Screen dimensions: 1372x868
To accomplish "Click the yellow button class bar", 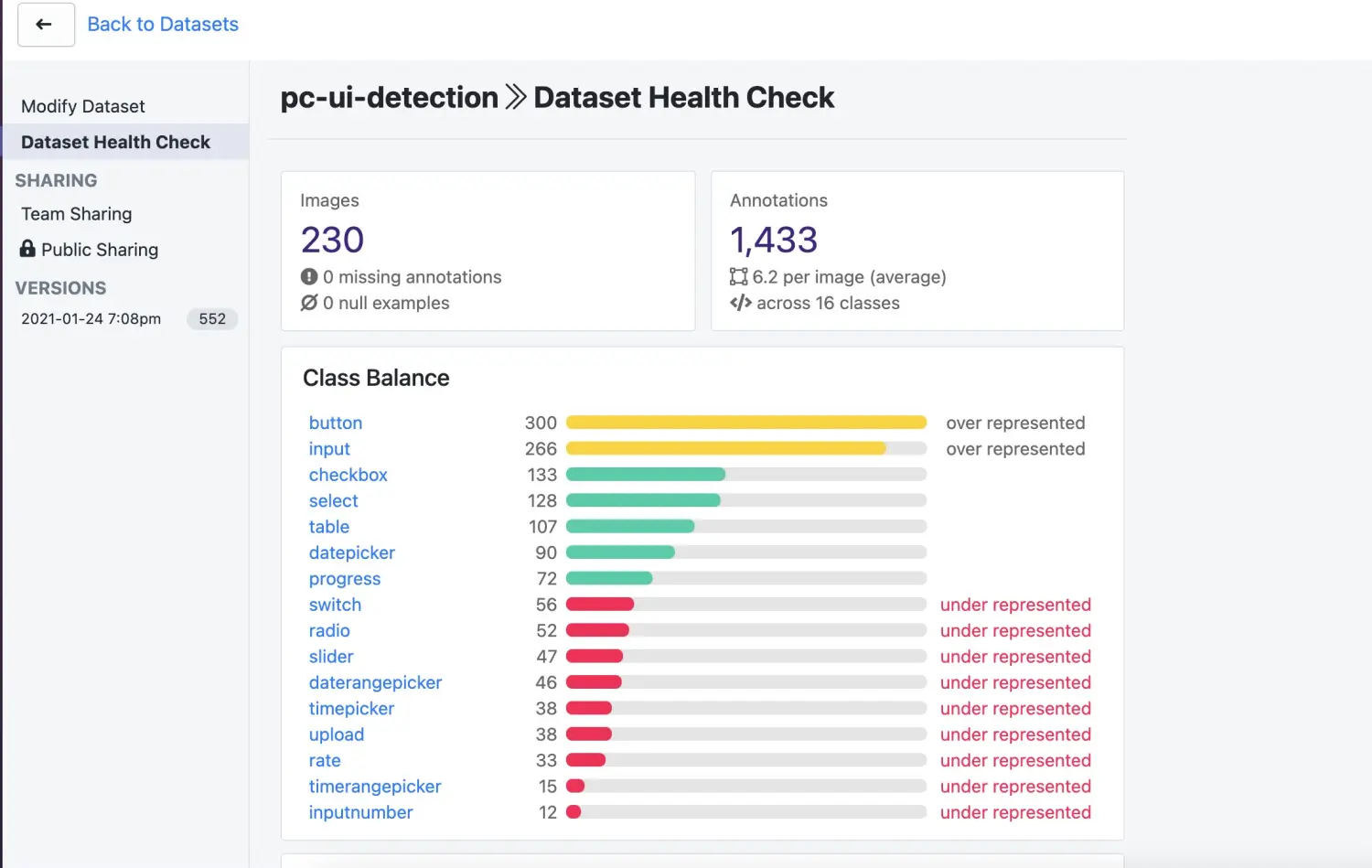I will pos(746,423).
